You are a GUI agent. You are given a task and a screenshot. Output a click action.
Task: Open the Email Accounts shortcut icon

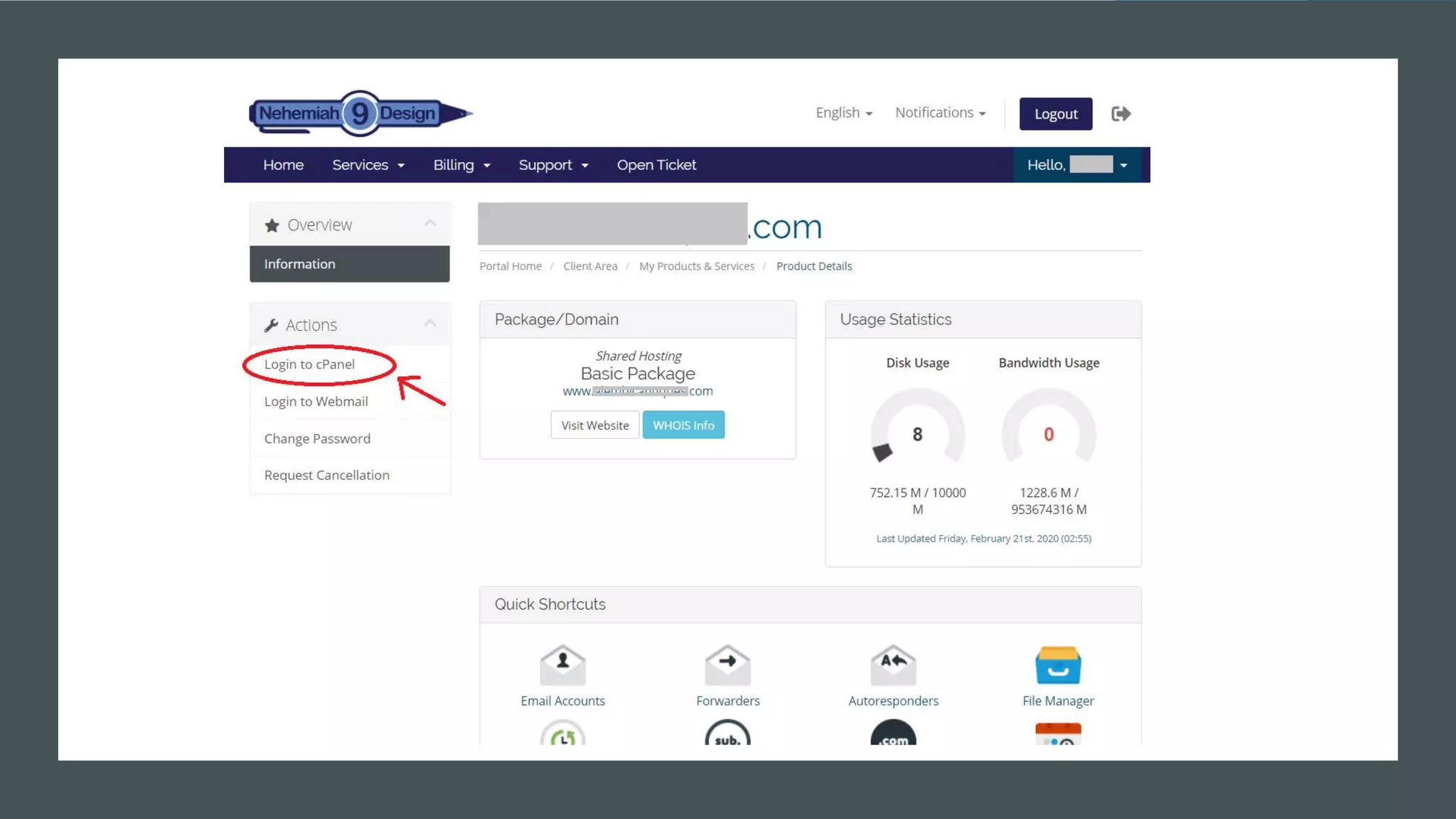[562, 665]
